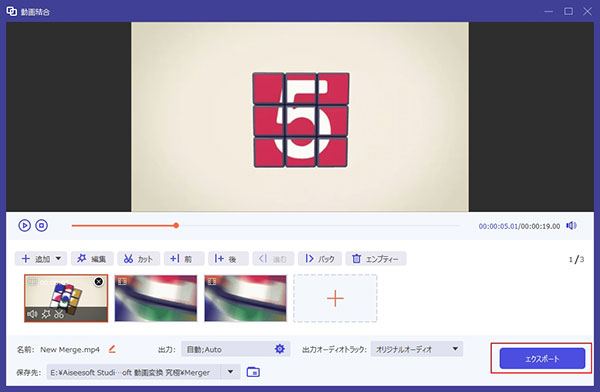Add a new clip via dashed plus box

coord(335,298)
